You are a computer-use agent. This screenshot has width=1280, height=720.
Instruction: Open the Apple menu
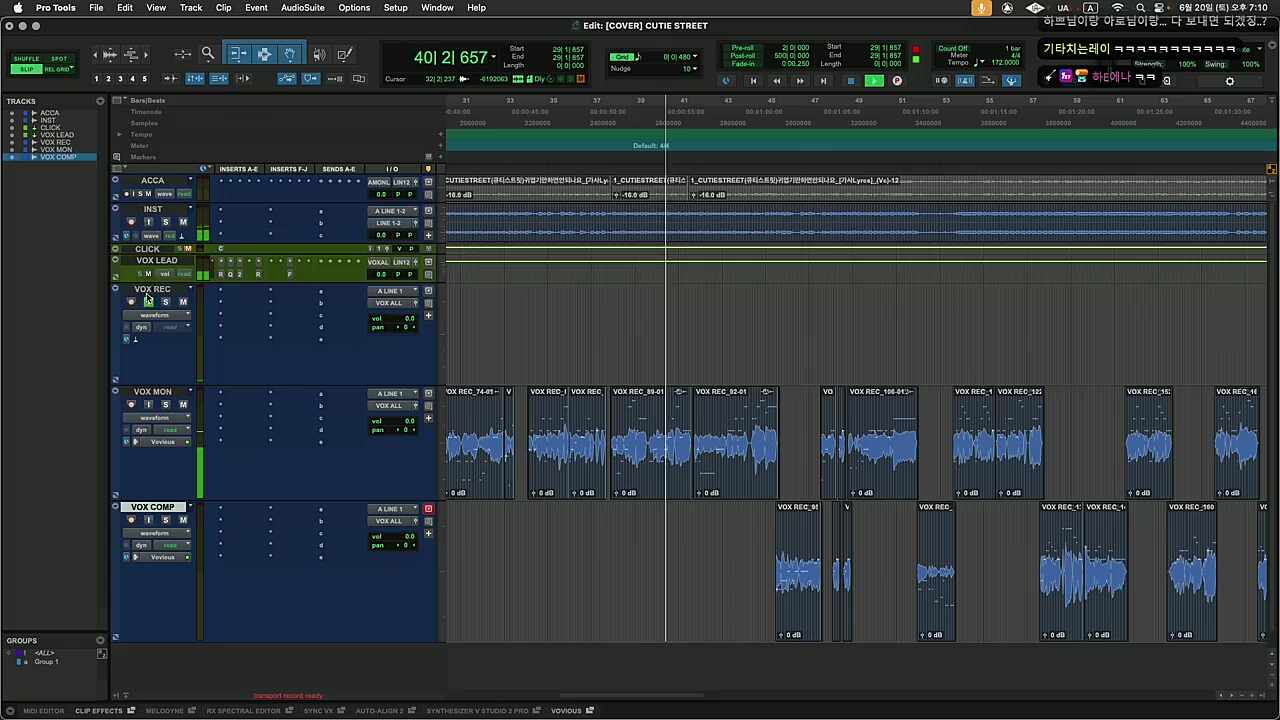tap(17, 8)
